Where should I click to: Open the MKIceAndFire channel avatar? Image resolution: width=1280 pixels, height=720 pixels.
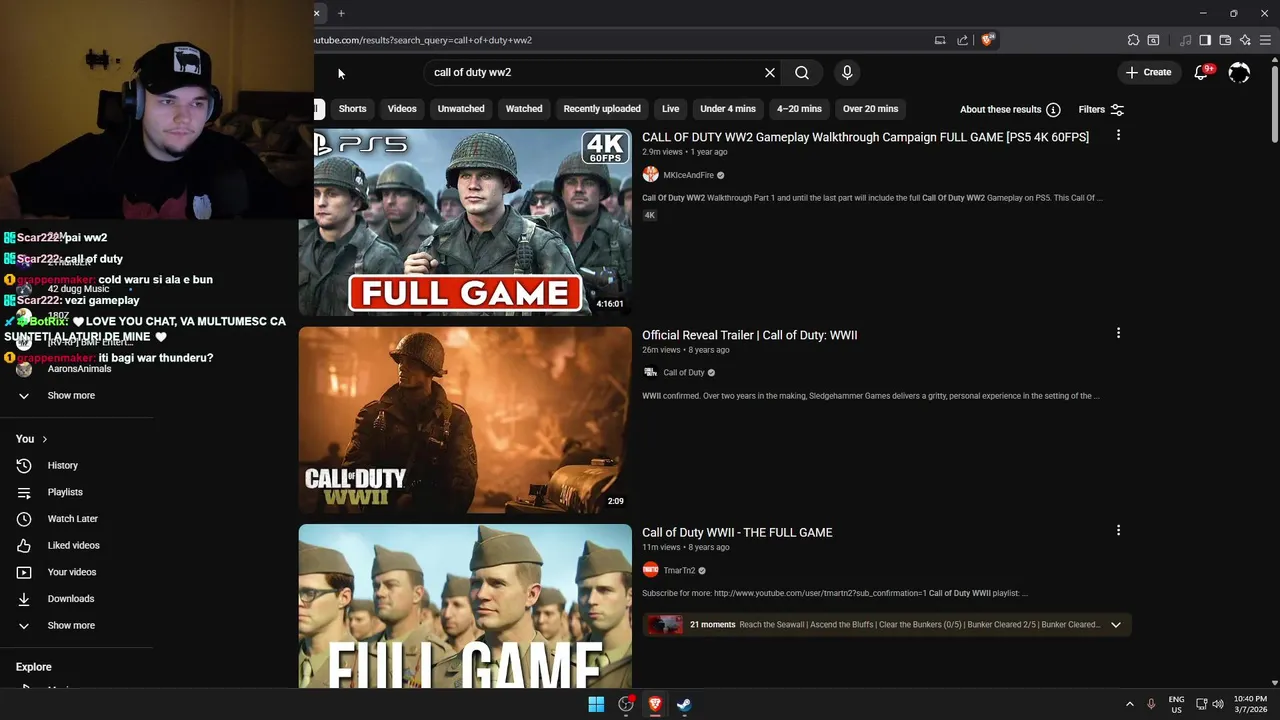point(650,175)
